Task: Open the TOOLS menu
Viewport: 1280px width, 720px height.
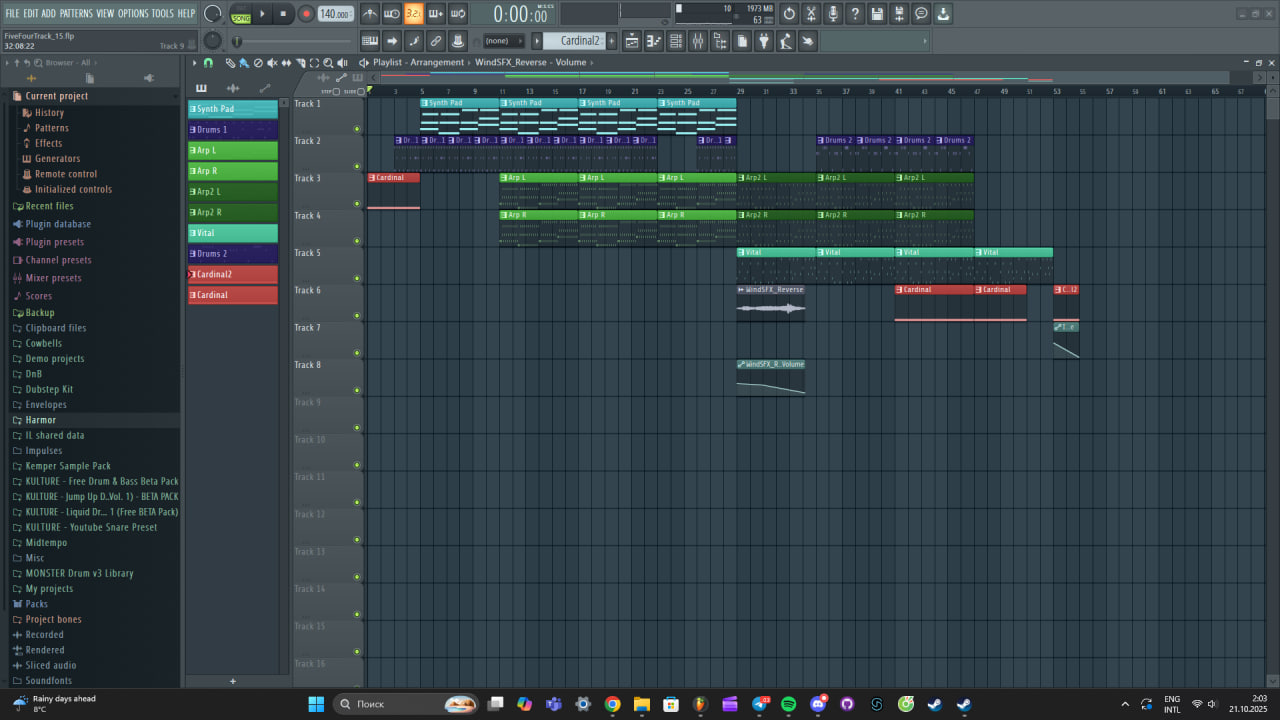Action: tap(162, 13)
